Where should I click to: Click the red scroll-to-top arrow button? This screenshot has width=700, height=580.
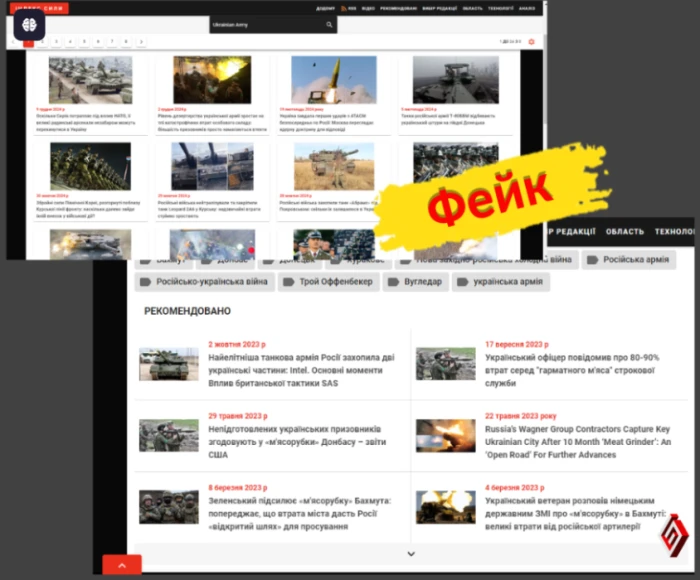122,566
